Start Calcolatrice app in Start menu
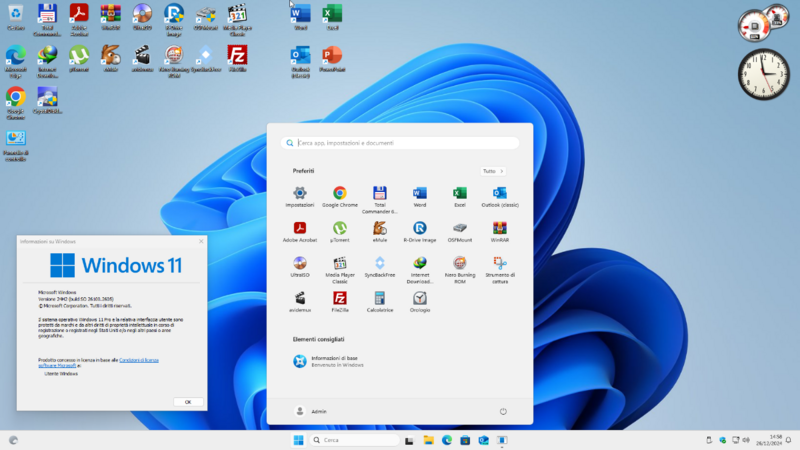This screenshot has width=800, height=450. tap(379, 298)
